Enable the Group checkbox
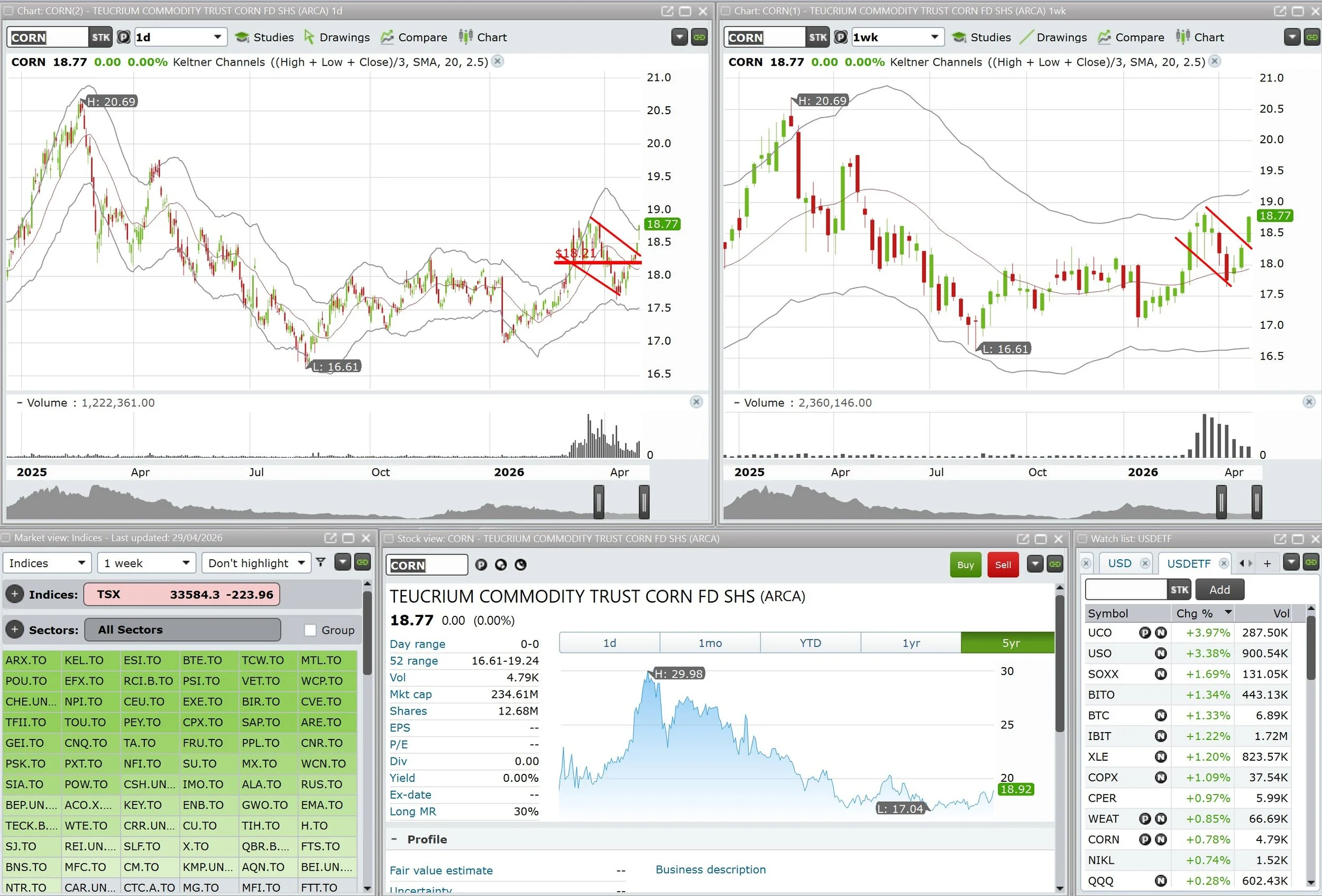 click(310, 630)
